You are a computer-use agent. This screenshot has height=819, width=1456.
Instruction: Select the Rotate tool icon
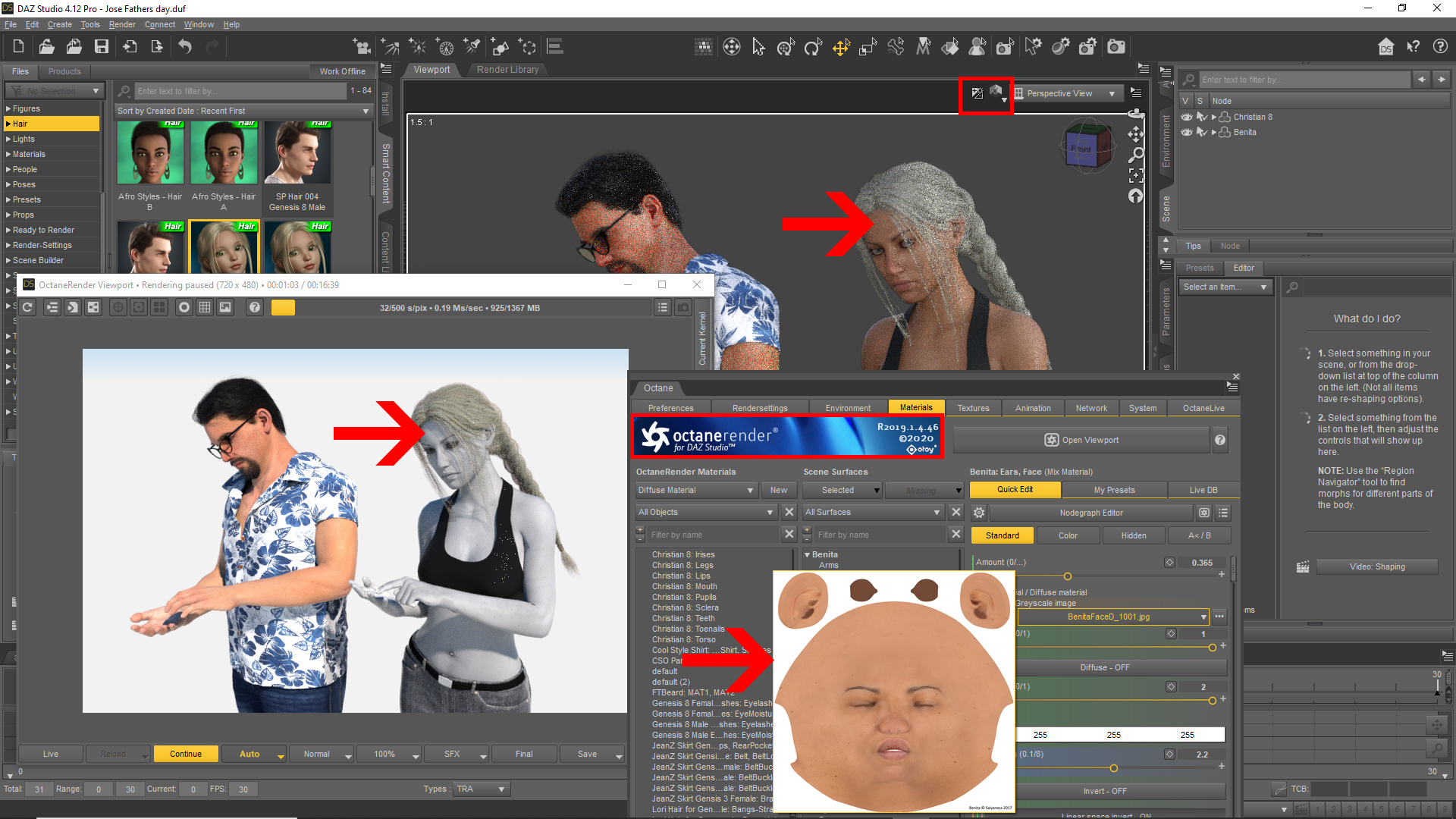[x=813, y=48]
